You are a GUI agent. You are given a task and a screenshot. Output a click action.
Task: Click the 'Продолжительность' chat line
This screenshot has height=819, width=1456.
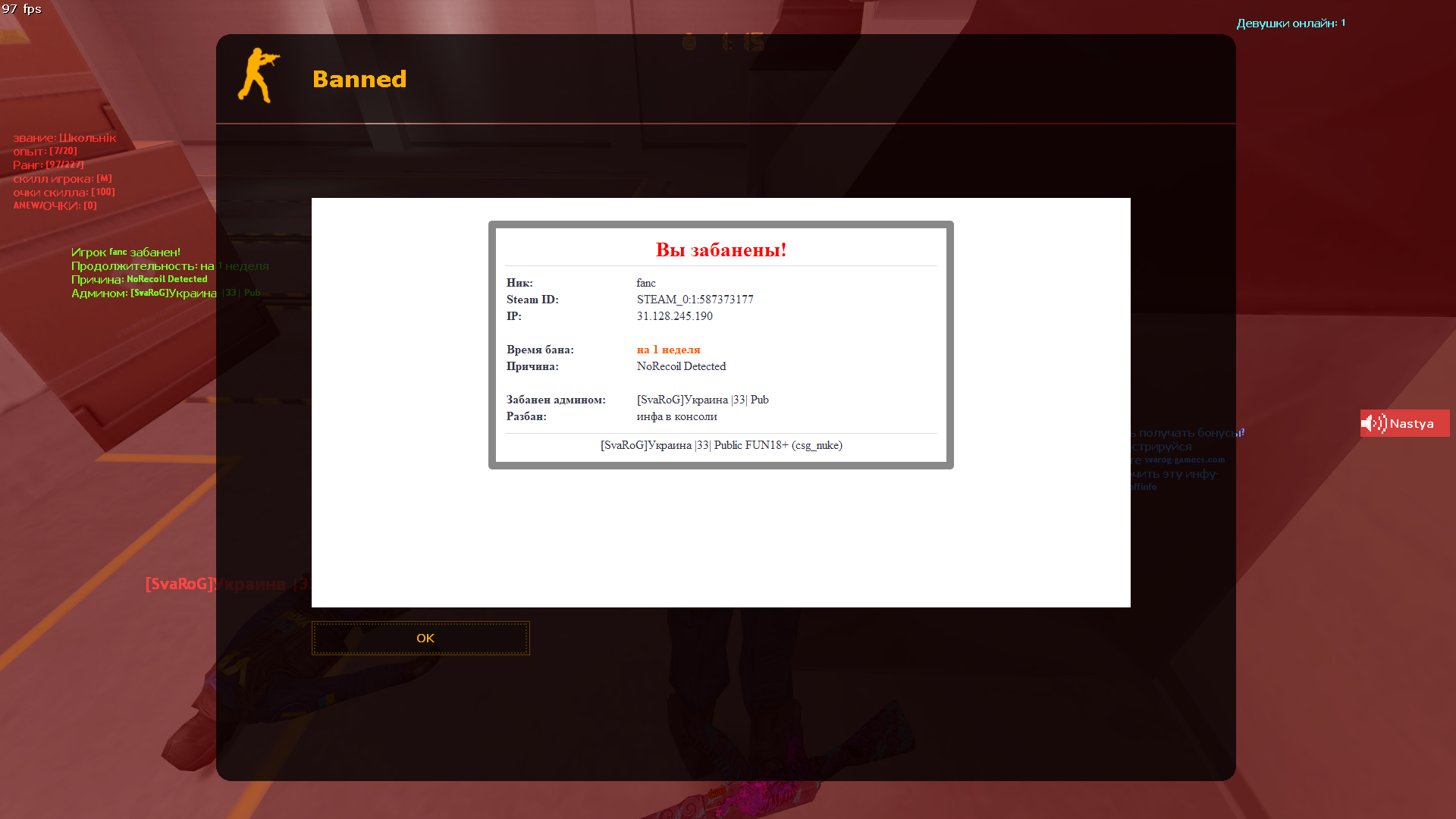pyautogui.click(x=170, y=266)
